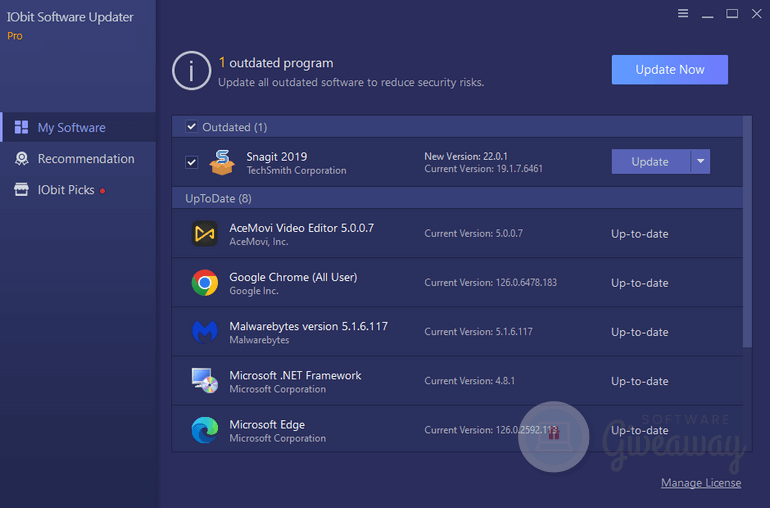Click Up-to-date status for .NET Framework
770x508 pixels.
click(639, 381)
